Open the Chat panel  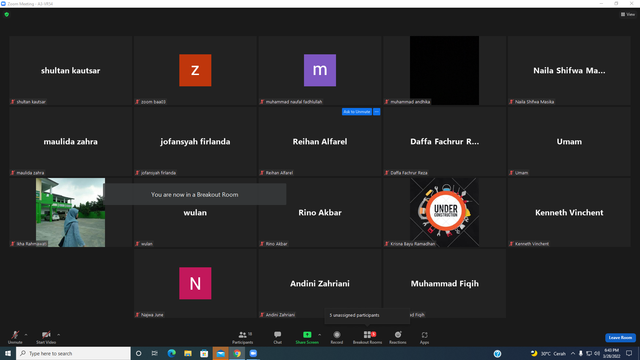pos(278,337)
